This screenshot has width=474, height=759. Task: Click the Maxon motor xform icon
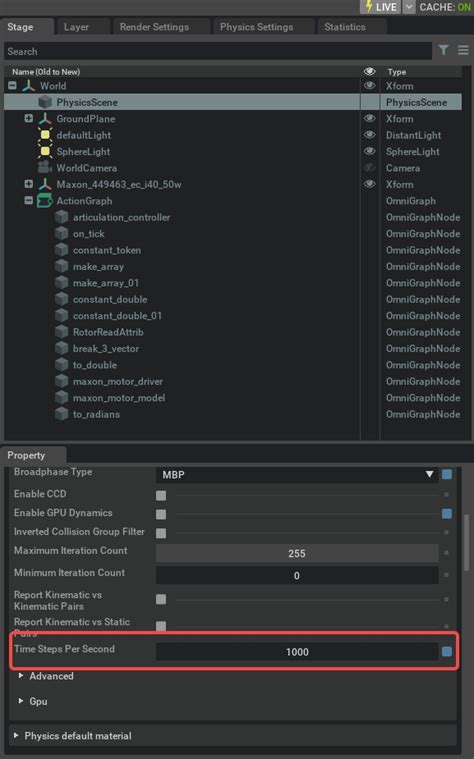[x=45, y=184]
